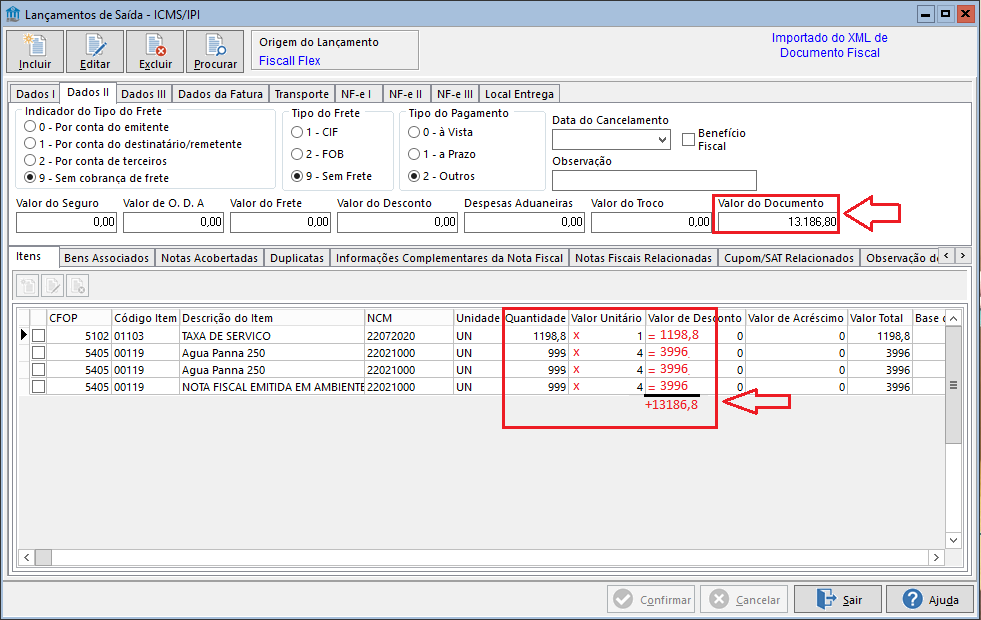Click the Valor do Documento field

click(x=778, y=222)
